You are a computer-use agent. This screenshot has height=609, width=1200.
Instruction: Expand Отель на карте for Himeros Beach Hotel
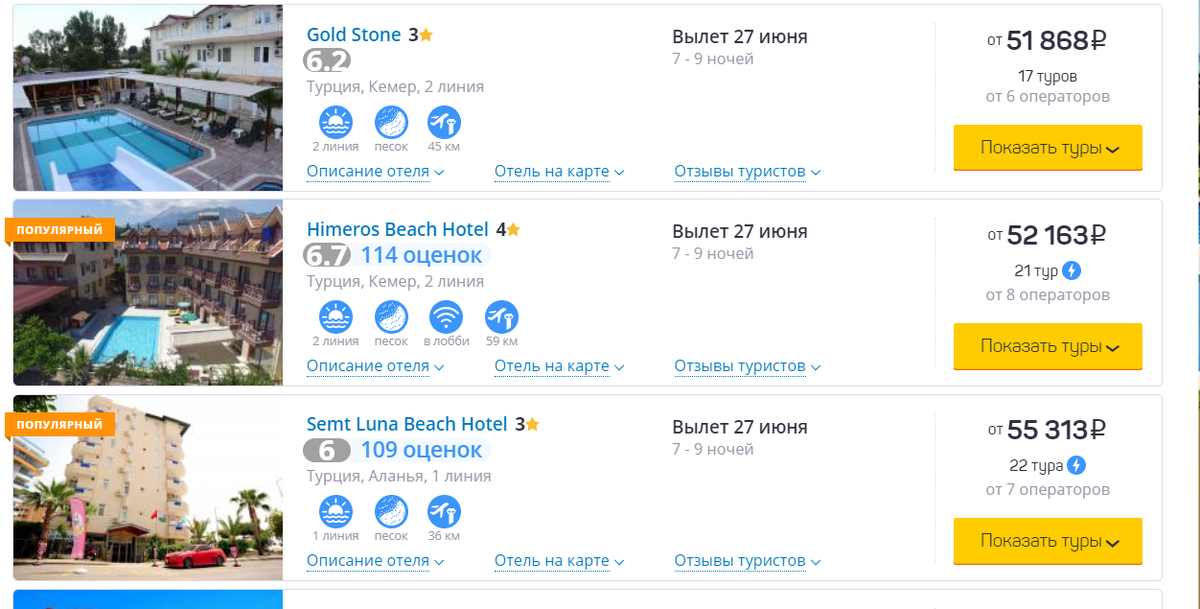click(x=558, y=366)
